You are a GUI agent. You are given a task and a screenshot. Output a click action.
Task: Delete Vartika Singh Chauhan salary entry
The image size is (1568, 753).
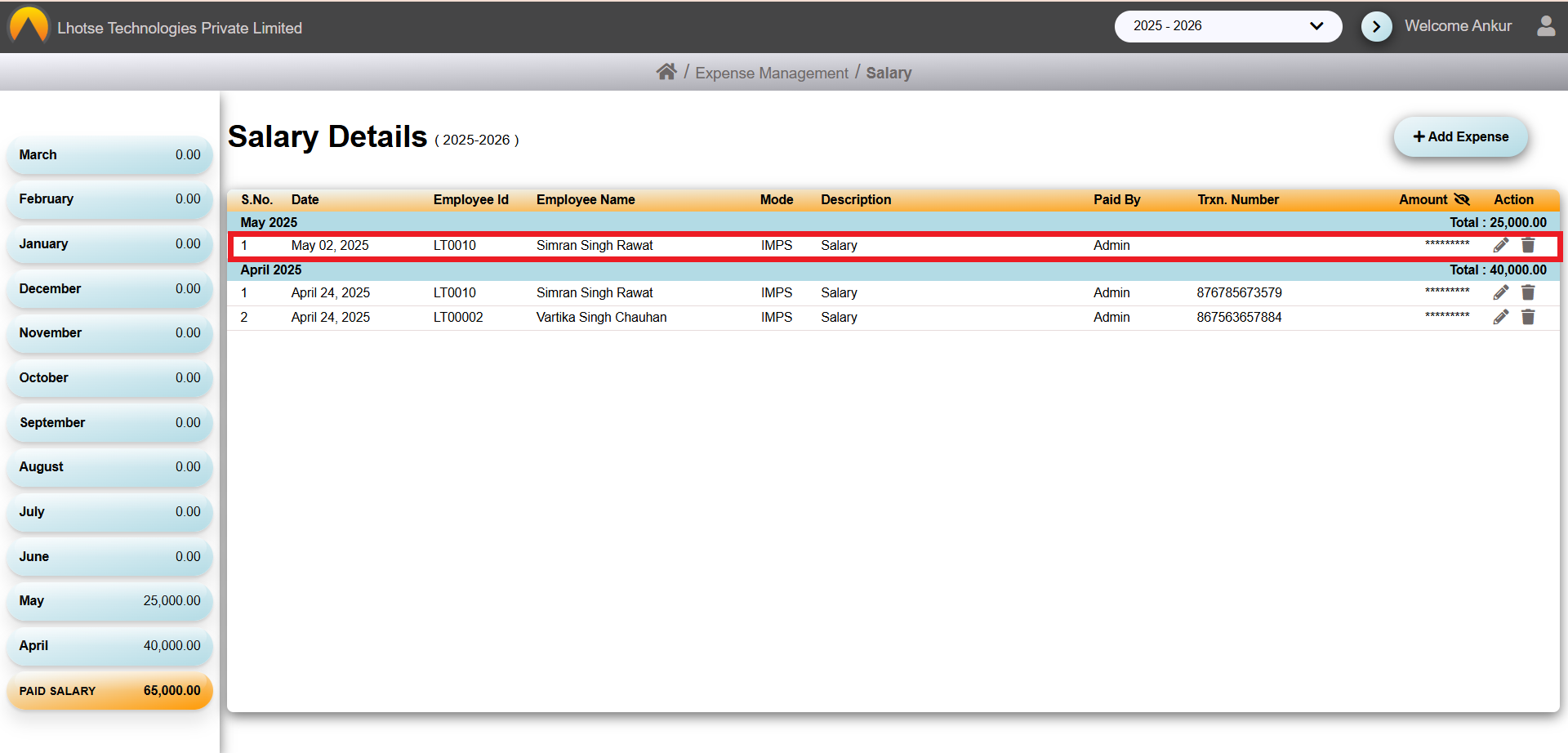coord(1528,317)
